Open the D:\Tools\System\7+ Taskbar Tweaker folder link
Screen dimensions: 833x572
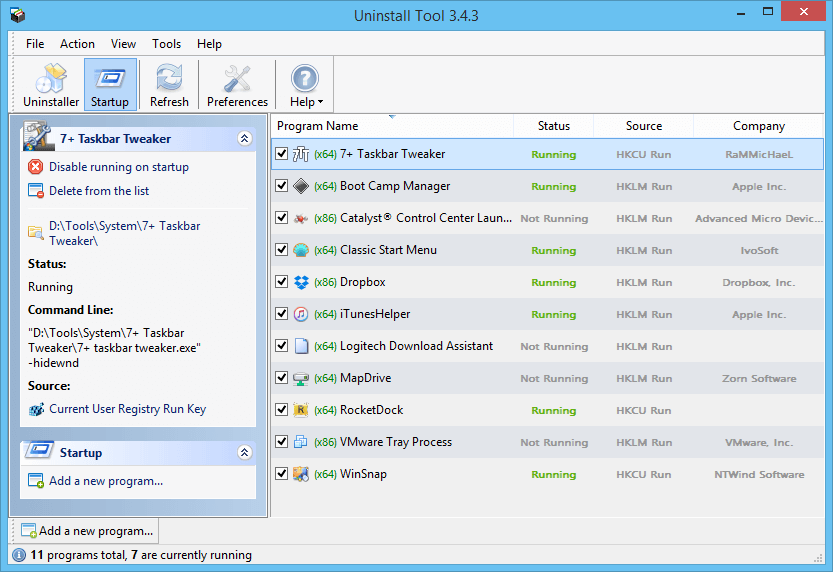[x=124, y=233]
